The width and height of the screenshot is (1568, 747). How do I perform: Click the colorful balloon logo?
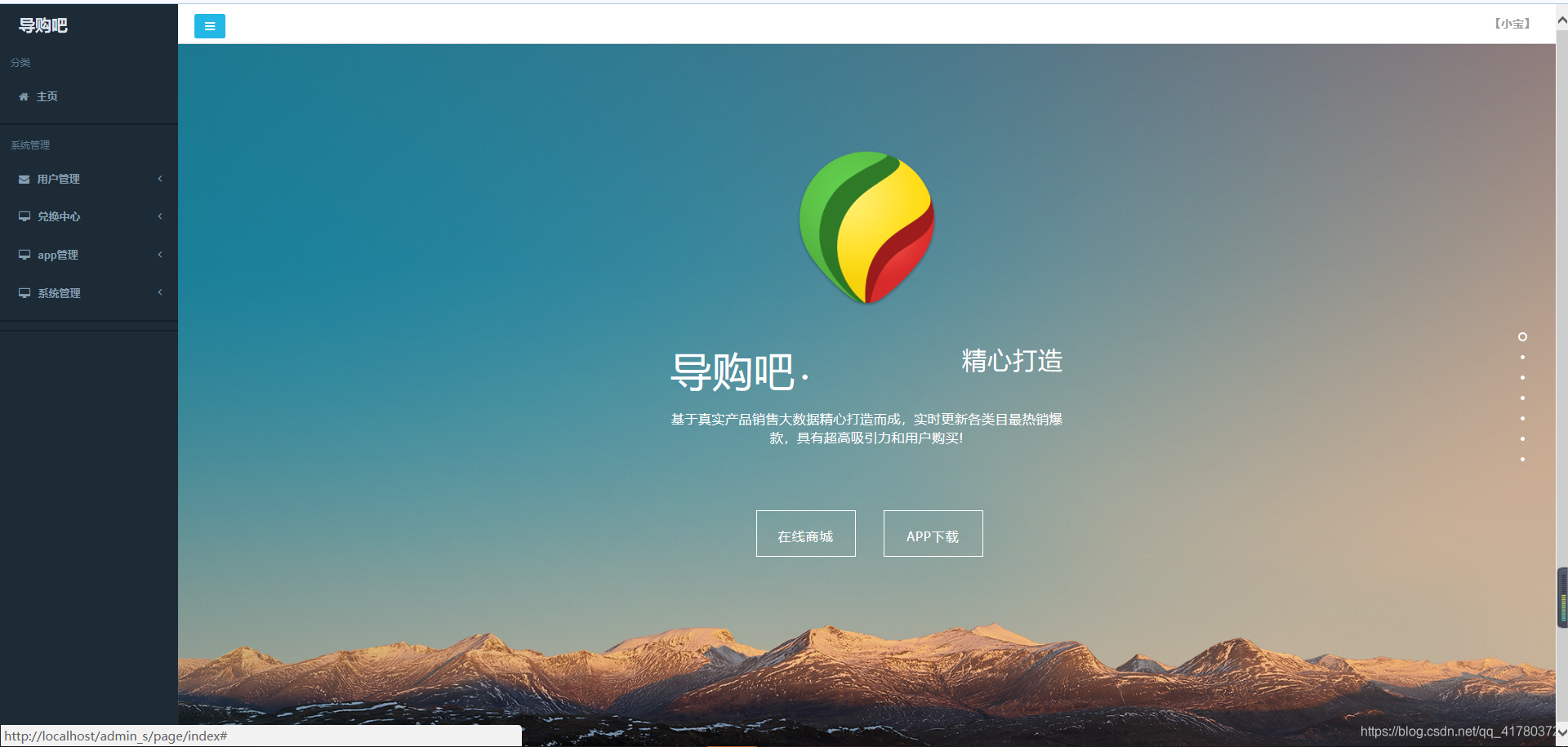coord(866,228)
